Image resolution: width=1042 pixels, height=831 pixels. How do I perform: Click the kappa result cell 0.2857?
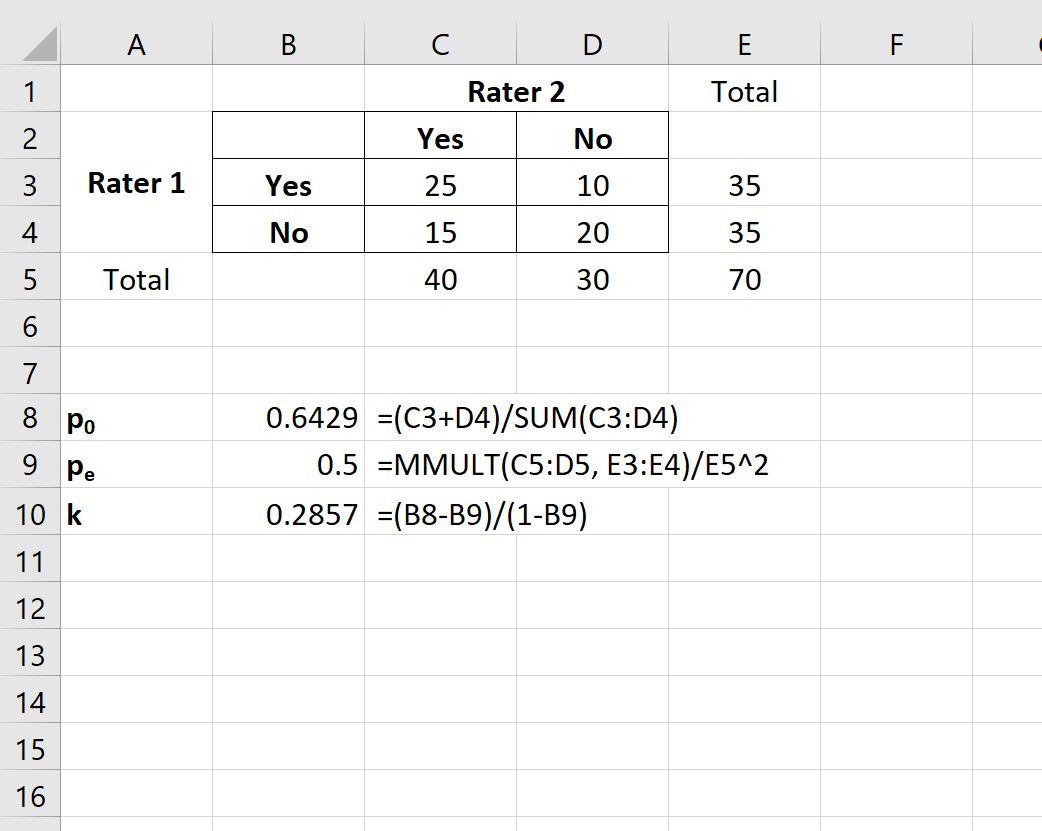tap(289, 515)
